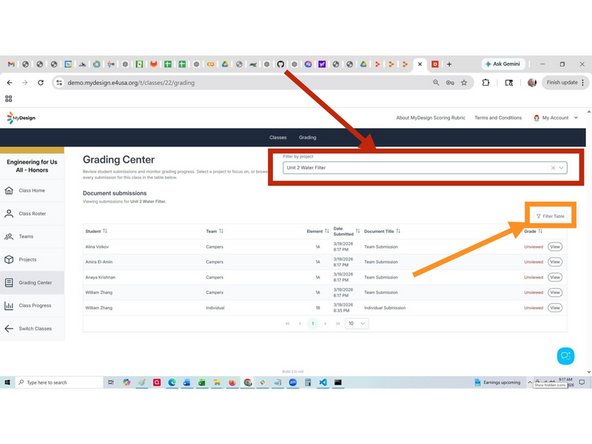
Task: Clear the Unit 2 Water Filter selection
Action: click(x=553, y=168)
